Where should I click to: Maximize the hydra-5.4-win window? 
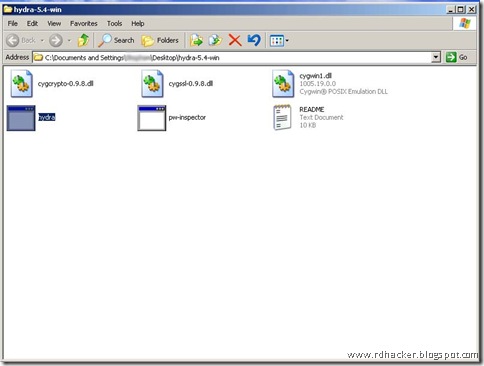[460, 10]
